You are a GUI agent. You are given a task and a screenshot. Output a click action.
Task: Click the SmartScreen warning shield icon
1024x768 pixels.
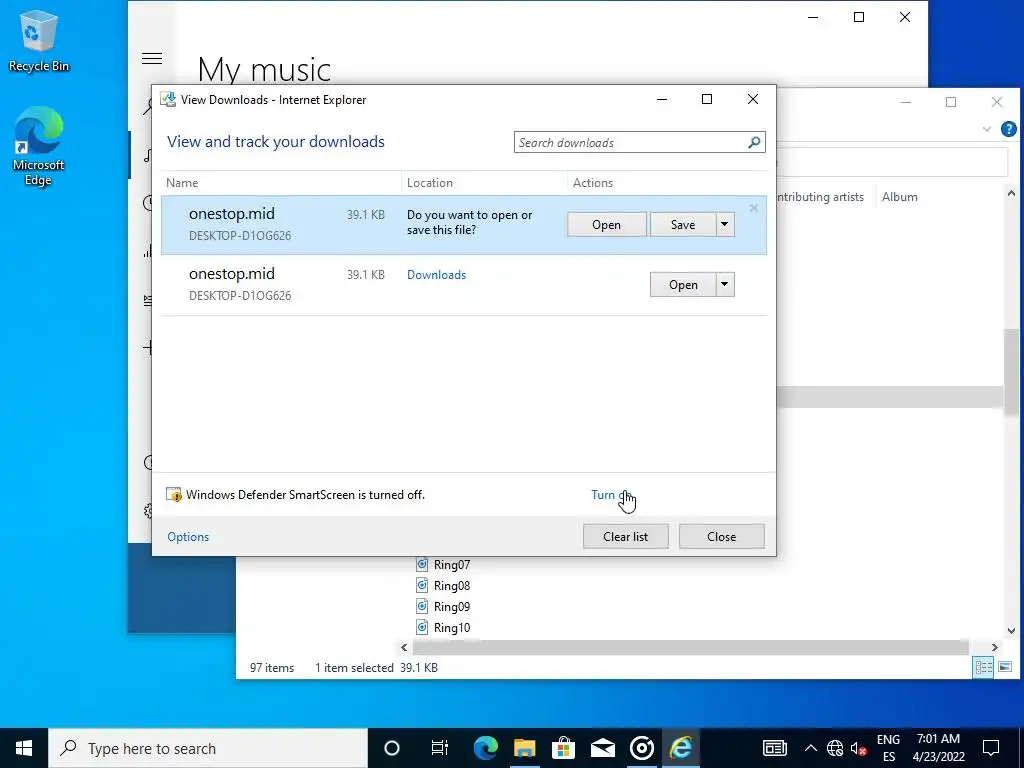(174, 494)
